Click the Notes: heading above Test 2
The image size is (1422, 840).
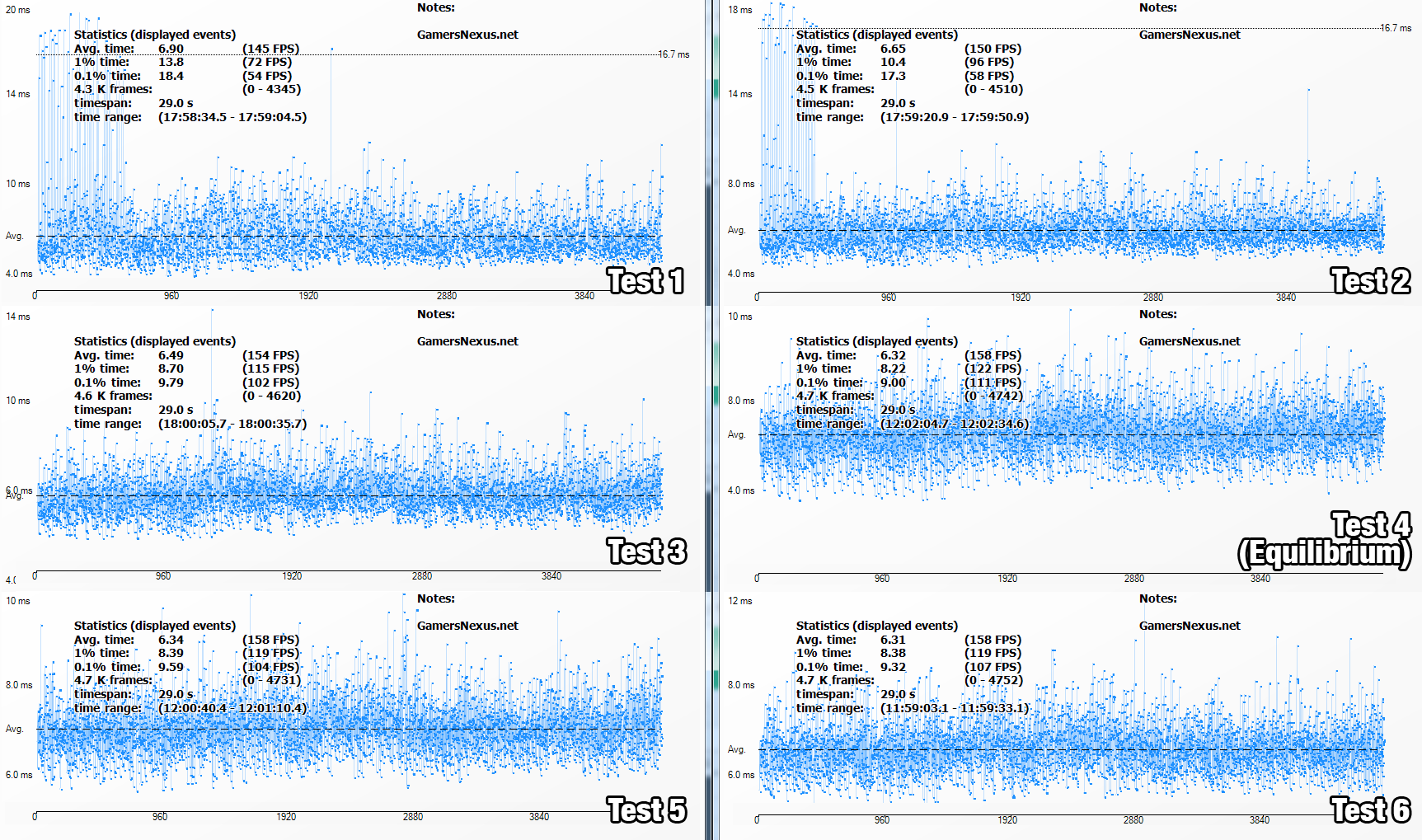click(x=1157, y=7)
